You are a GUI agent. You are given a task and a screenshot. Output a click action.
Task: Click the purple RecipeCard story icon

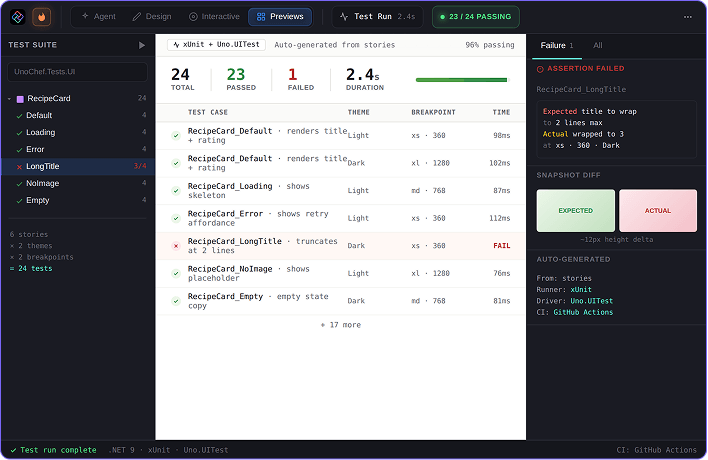click(20, 99)
